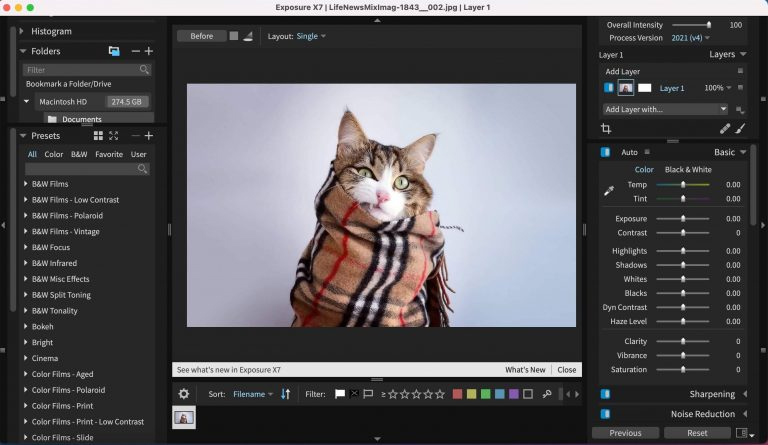Collapse the Presets panel
Image resolution: width=768 pixels, height=445 pixels.
(23, 136)
